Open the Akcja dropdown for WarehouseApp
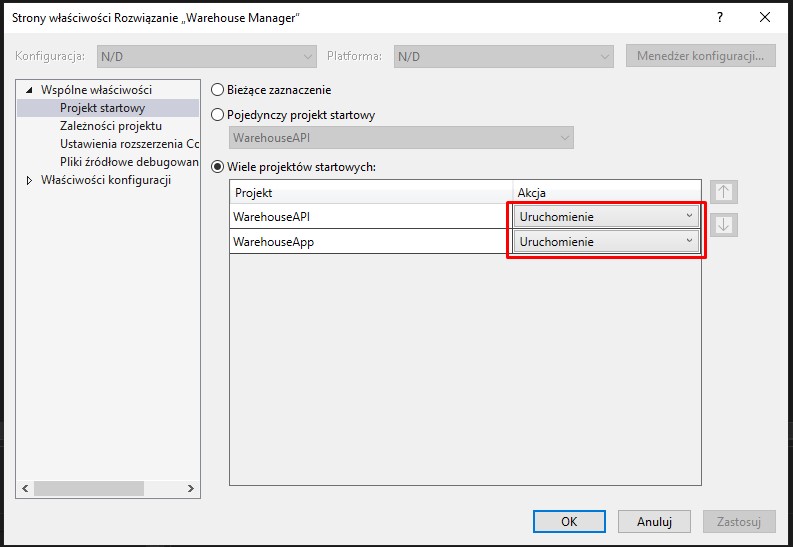 (x=606, y=242)
